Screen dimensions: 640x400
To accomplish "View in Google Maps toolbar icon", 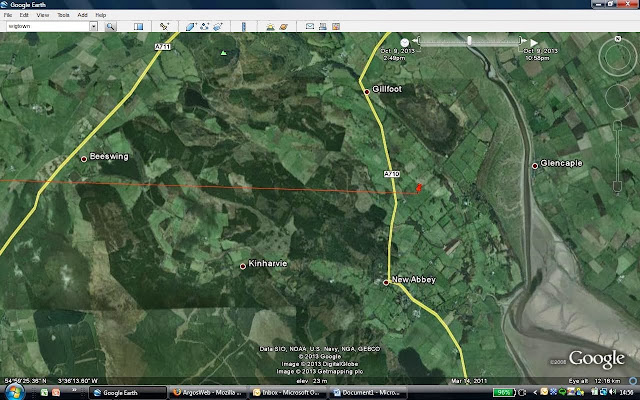I will 336,27.
